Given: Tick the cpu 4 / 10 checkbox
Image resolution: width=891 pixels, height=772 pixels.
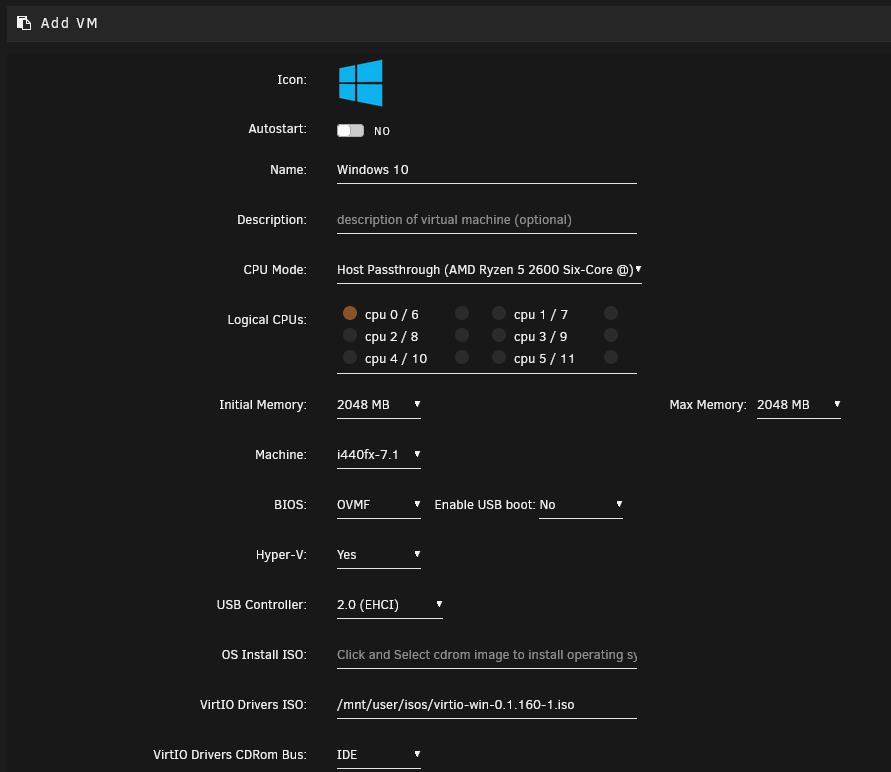Looking at the screenshot, I should coord(350,357).
